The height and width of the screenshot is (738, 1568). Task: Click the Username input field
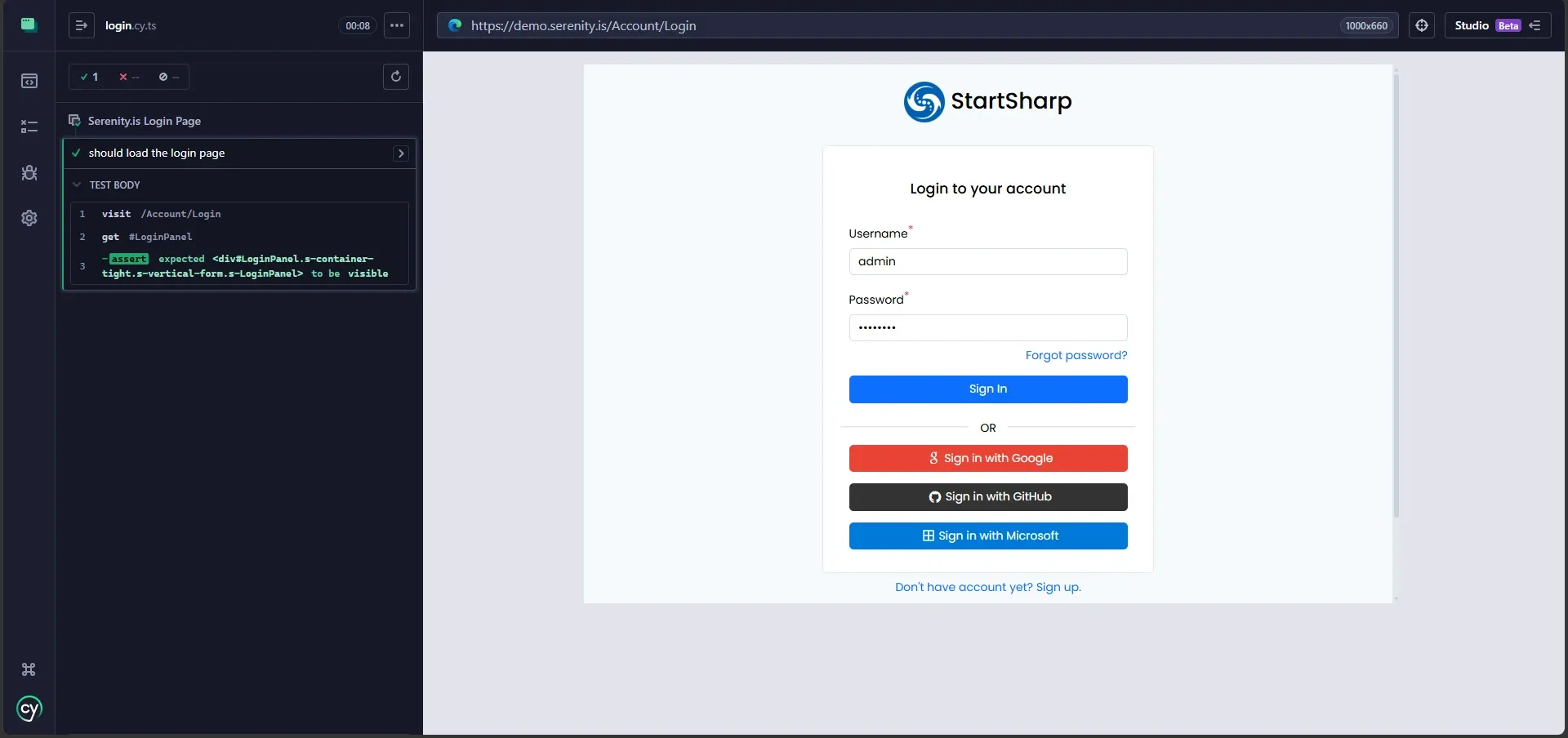[x=988, y=261]
